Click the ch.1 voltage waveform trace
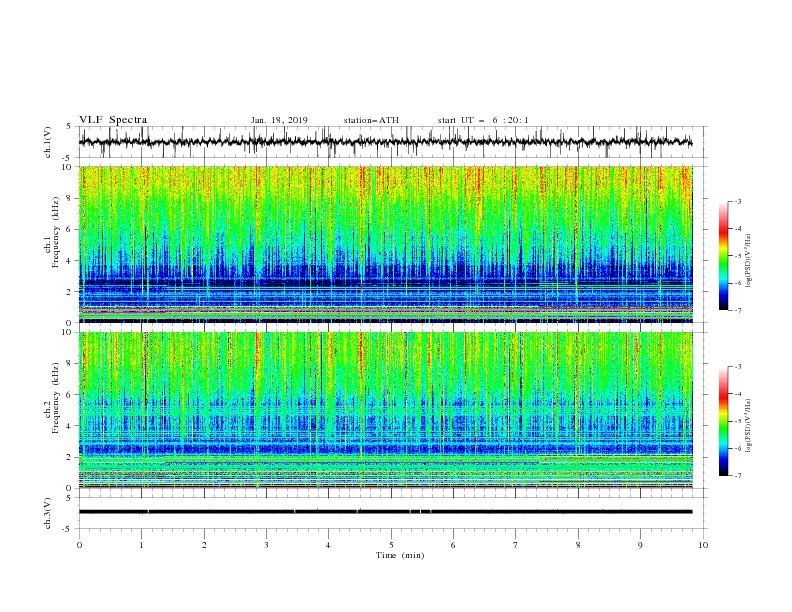 [385, 142]
